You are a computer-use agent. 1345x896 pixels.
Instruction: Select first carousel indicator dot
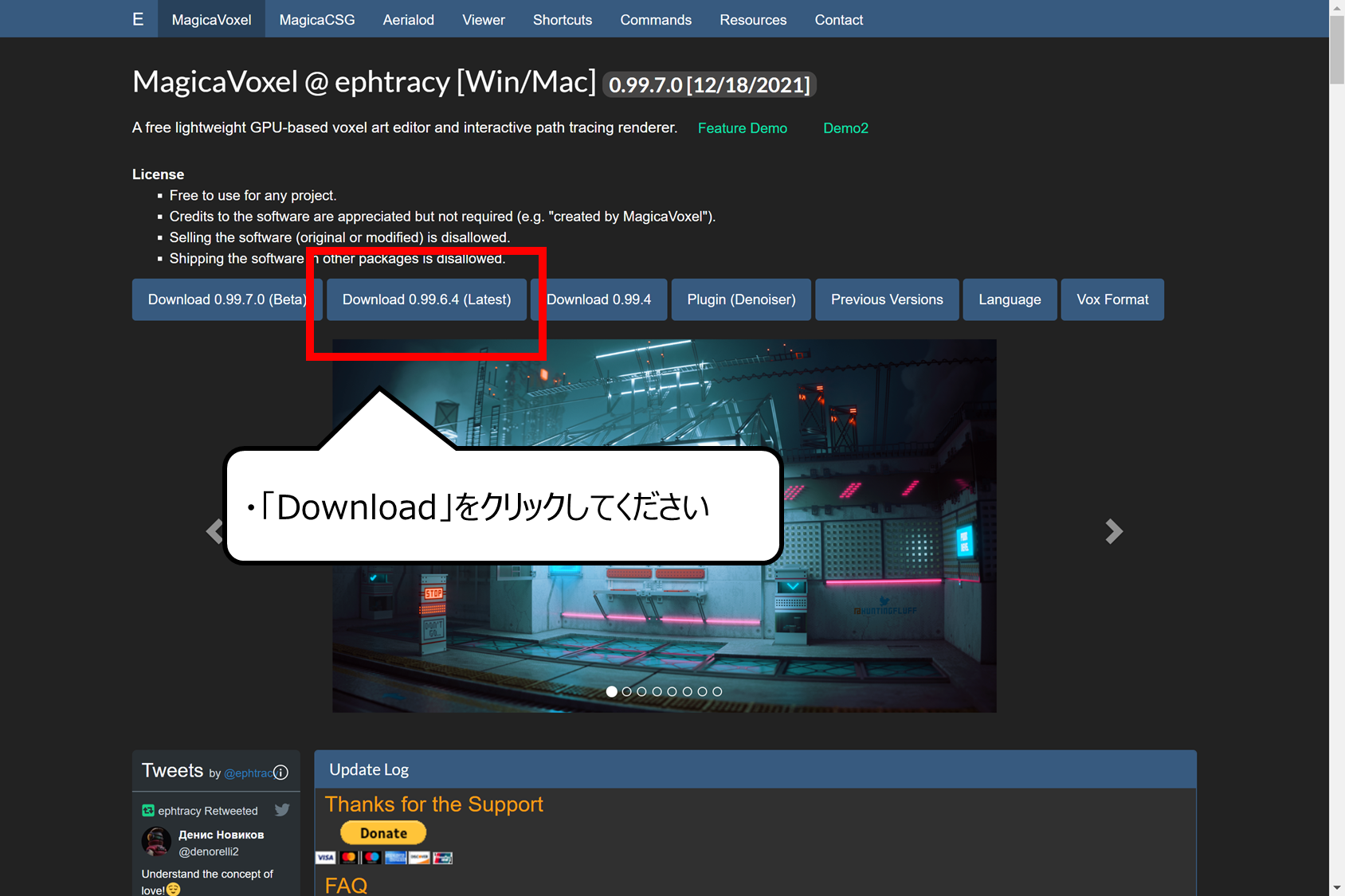611,691
